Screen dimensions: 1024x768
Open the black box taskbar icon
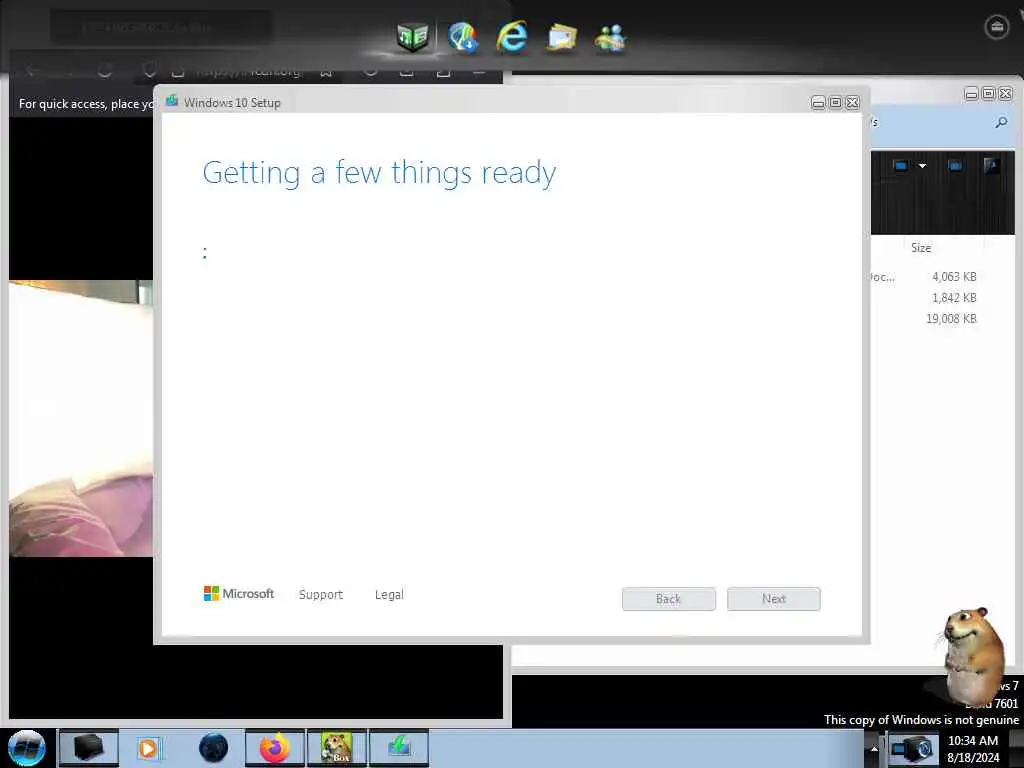(89, 748)
